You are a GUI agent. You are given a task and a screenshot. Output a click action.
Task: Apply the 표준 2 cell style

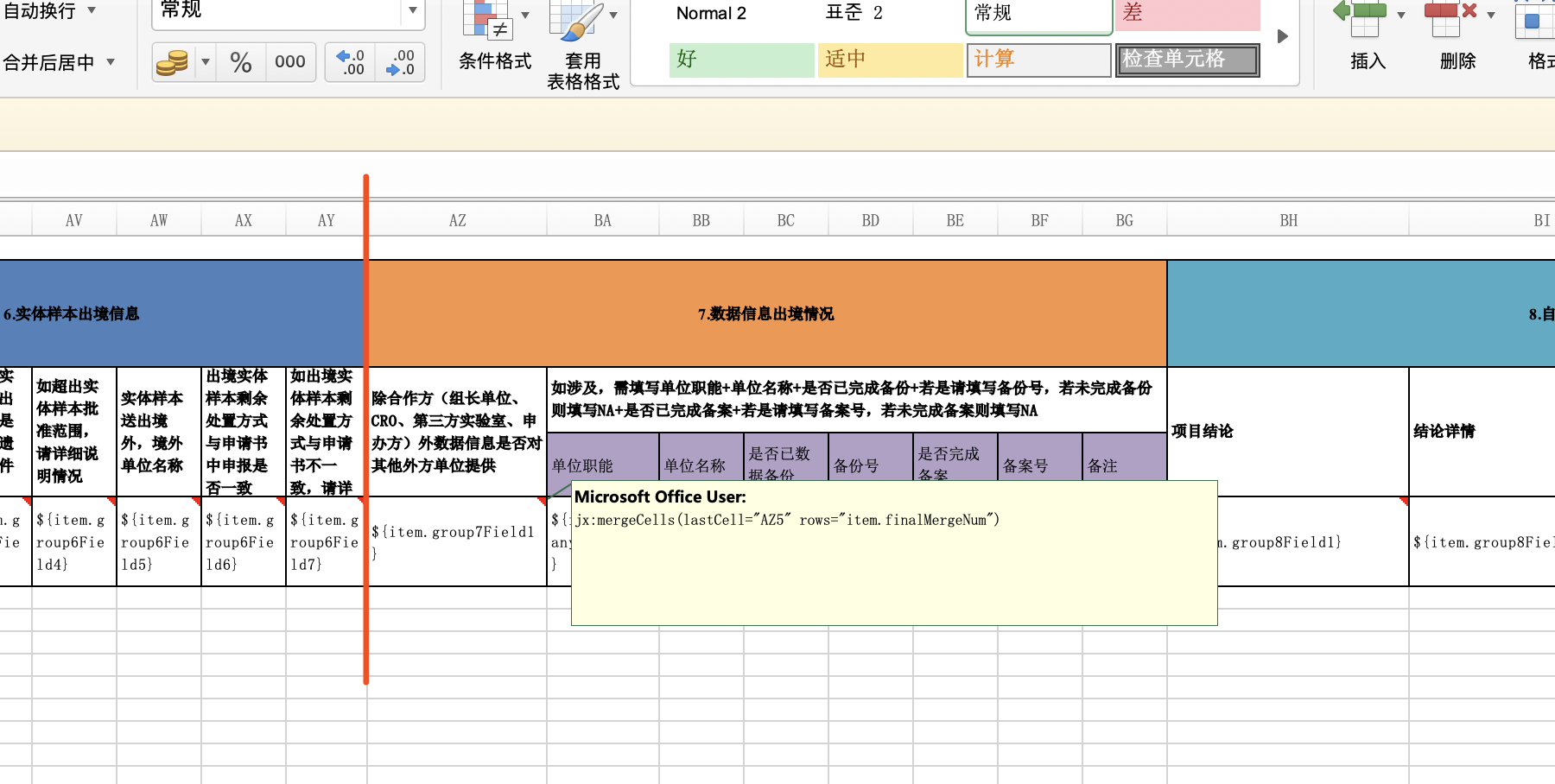coord(890,14)
